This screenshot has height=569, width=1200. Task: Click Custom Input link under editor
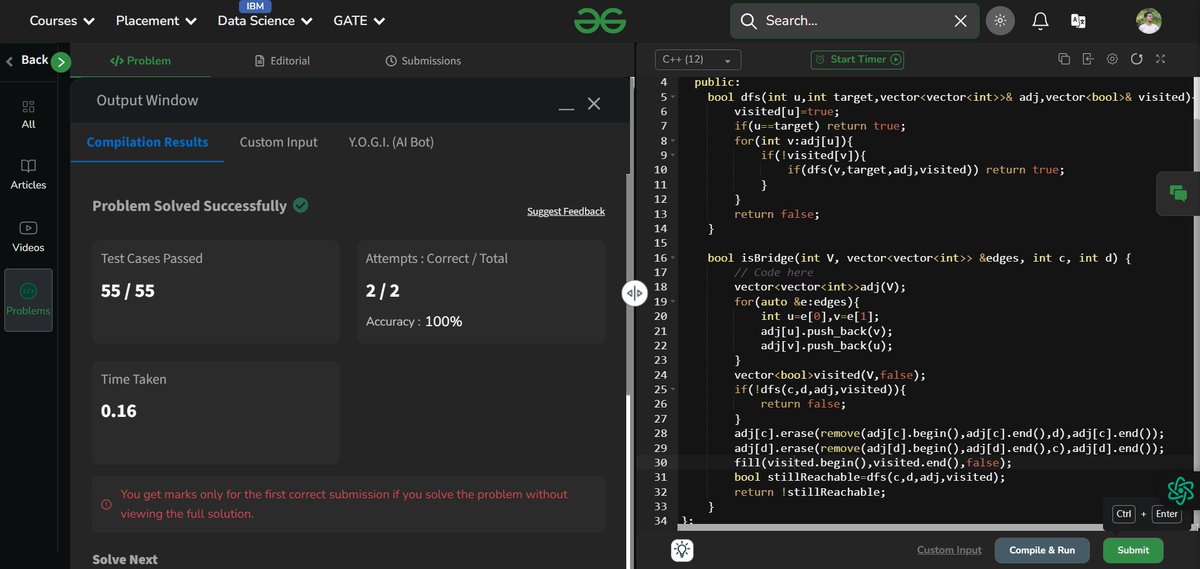[x=949, y=550]
